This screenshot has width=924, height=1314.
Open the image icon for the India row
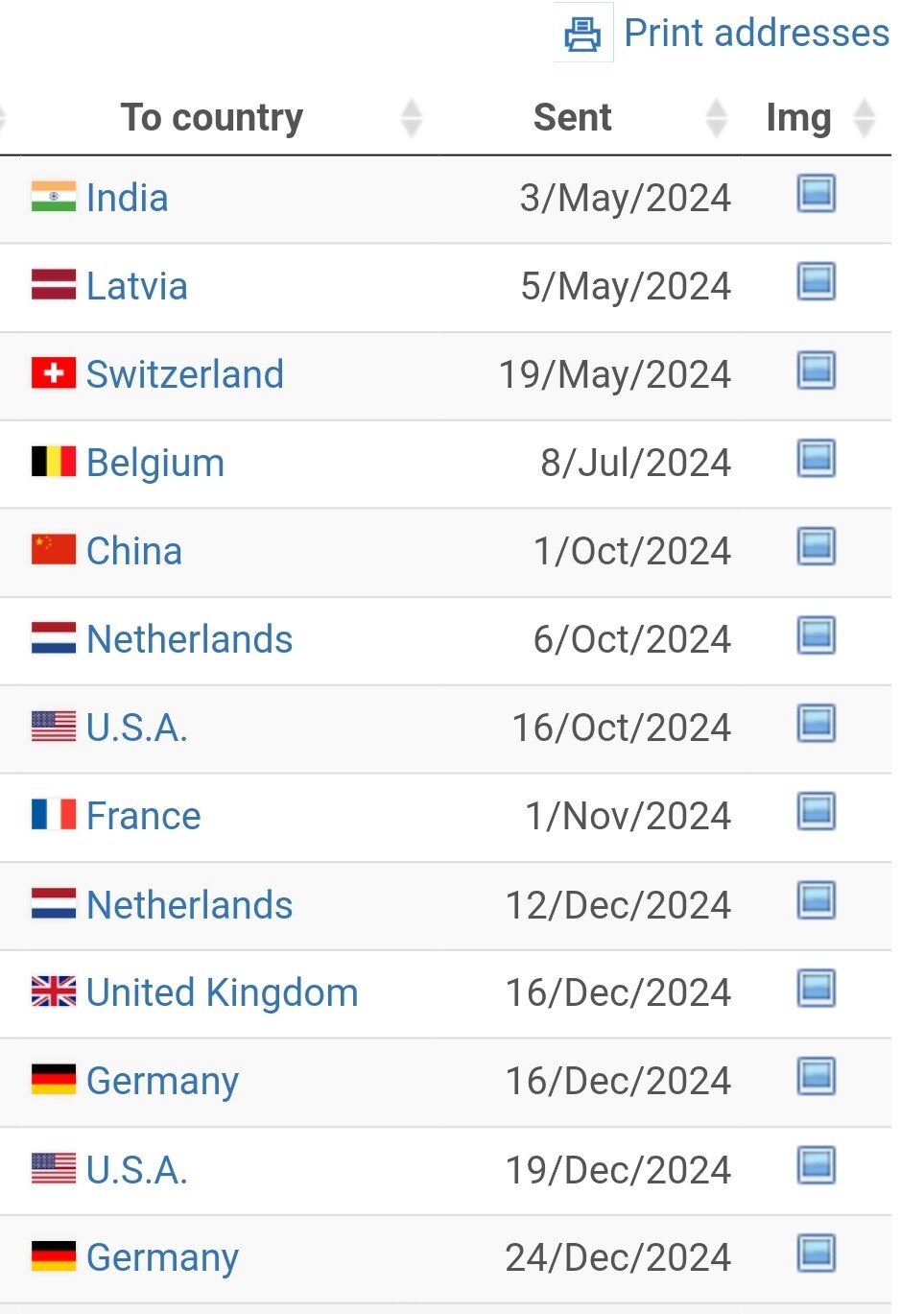click(817, 194)
